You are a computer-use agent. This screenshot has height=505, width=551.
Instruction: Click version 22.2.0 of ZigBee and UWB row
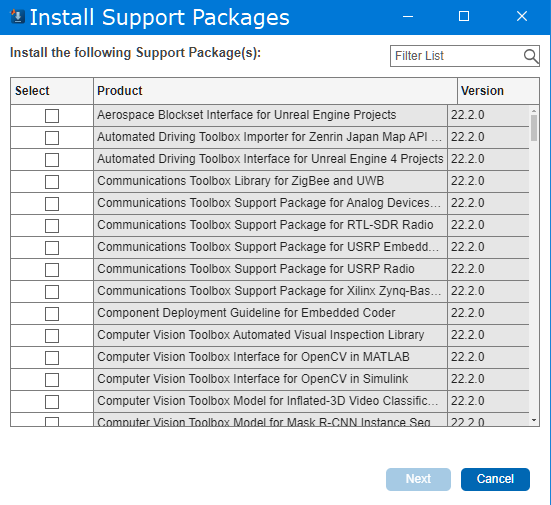(x=468, y=181)
